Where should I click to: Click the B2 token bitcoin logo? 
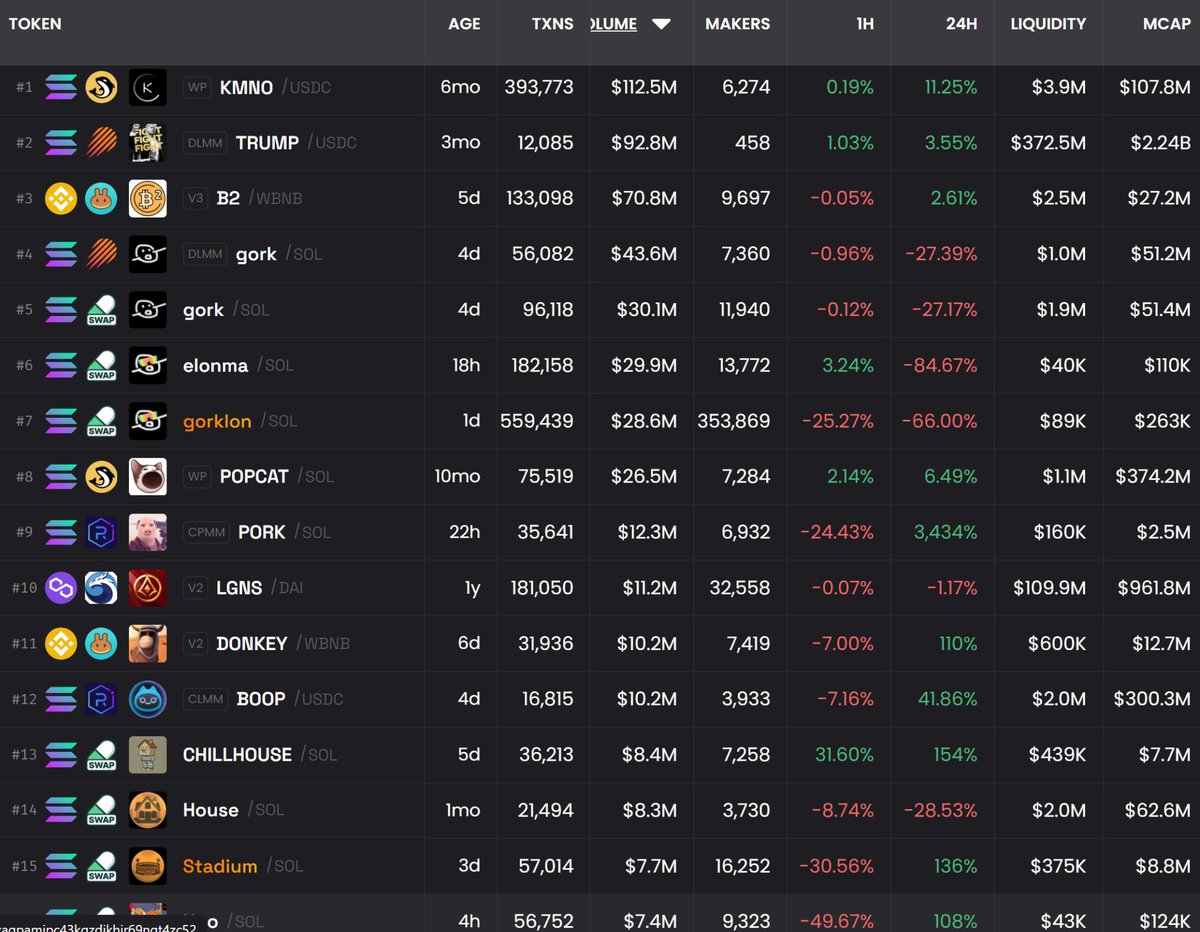coord(147,199)
